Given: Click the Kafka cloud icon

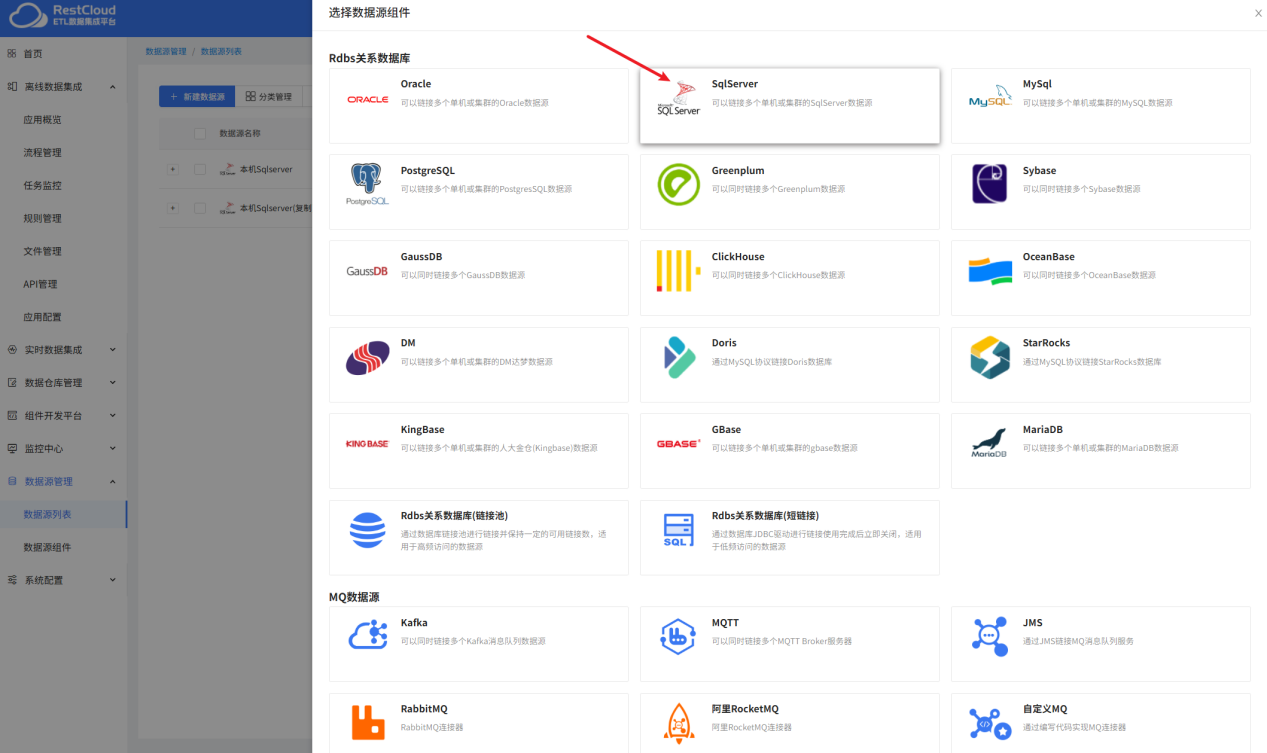Looking at the screenshot, I should point(367,635).
